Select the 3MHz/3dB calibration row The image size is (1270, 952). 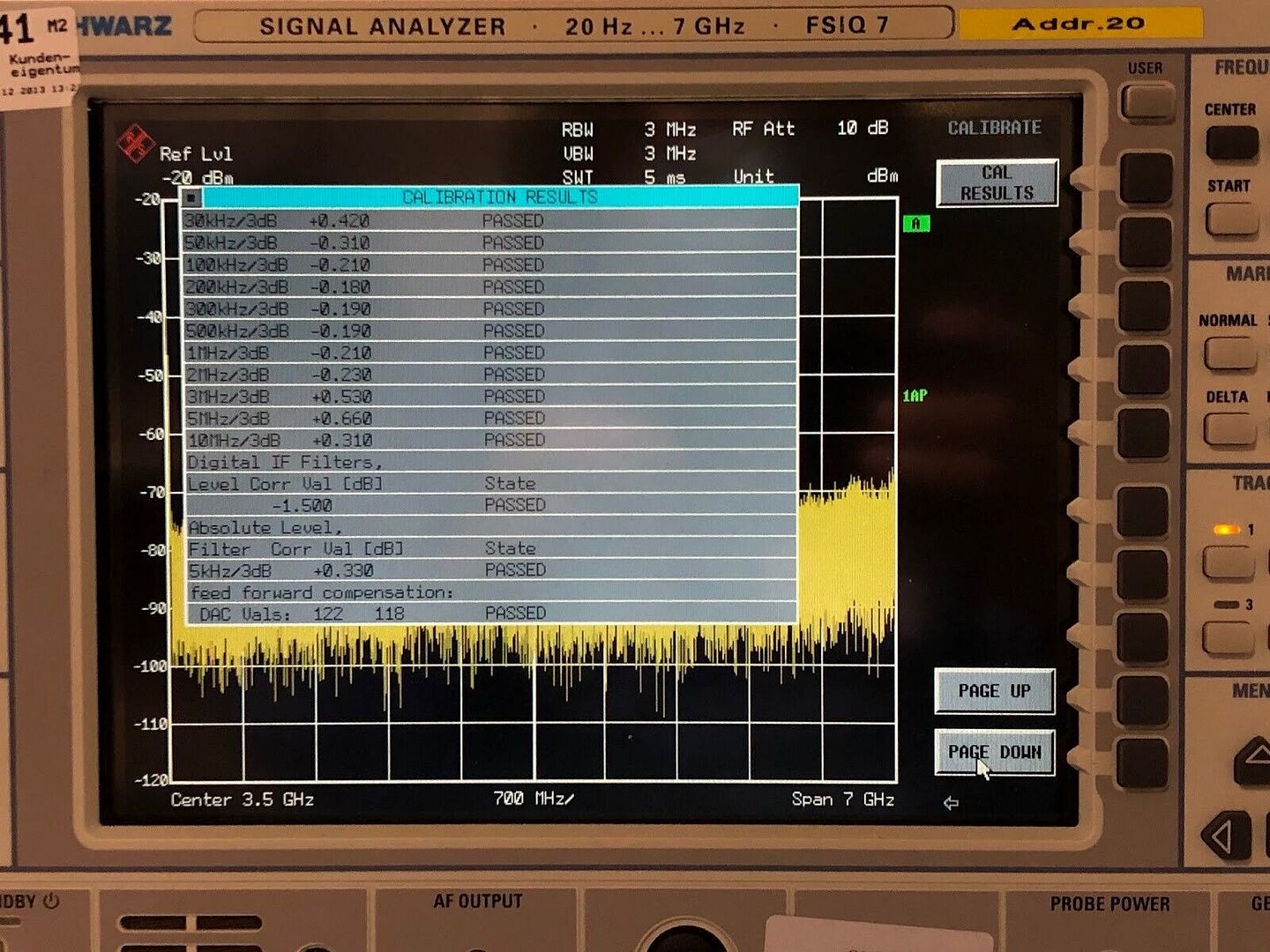click(x=489, y=396)
